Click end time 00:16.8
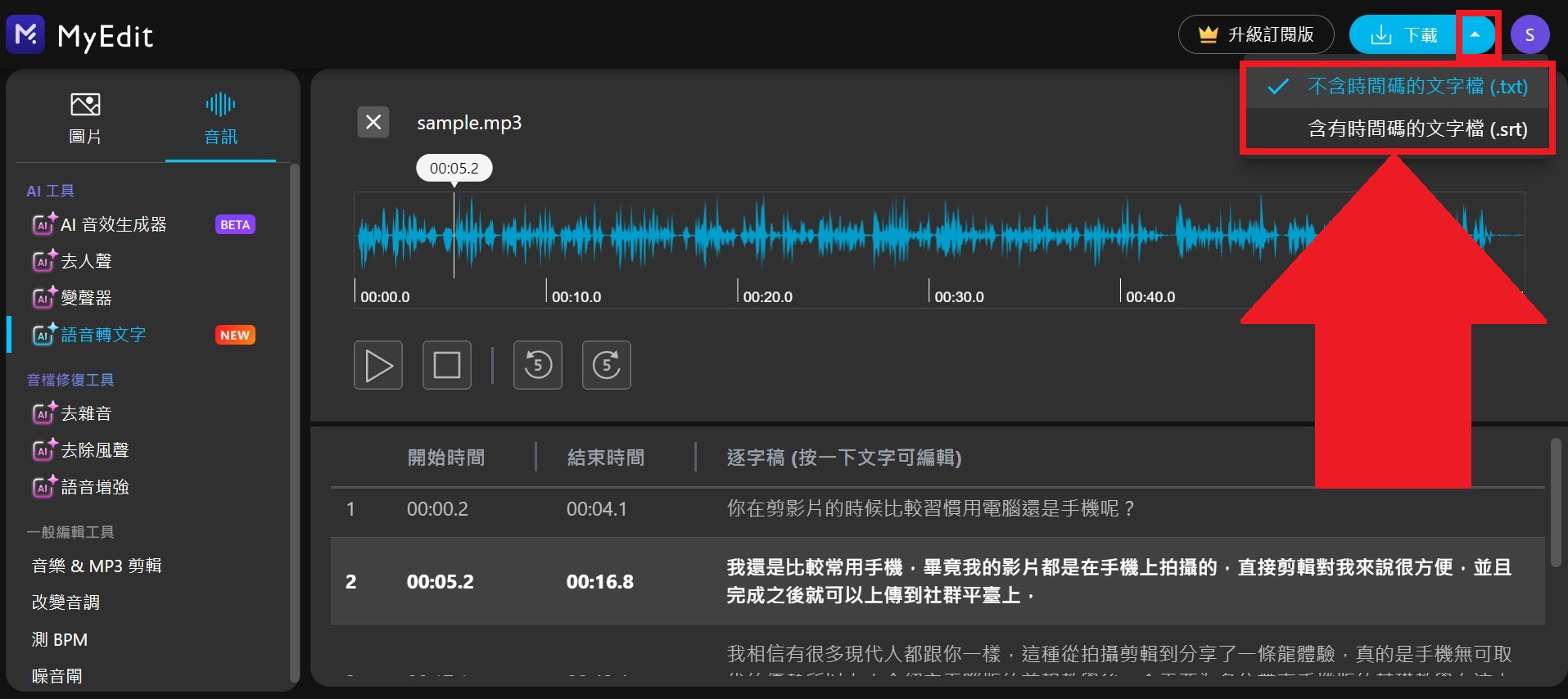1568x699 pixels. pos(600,582)
